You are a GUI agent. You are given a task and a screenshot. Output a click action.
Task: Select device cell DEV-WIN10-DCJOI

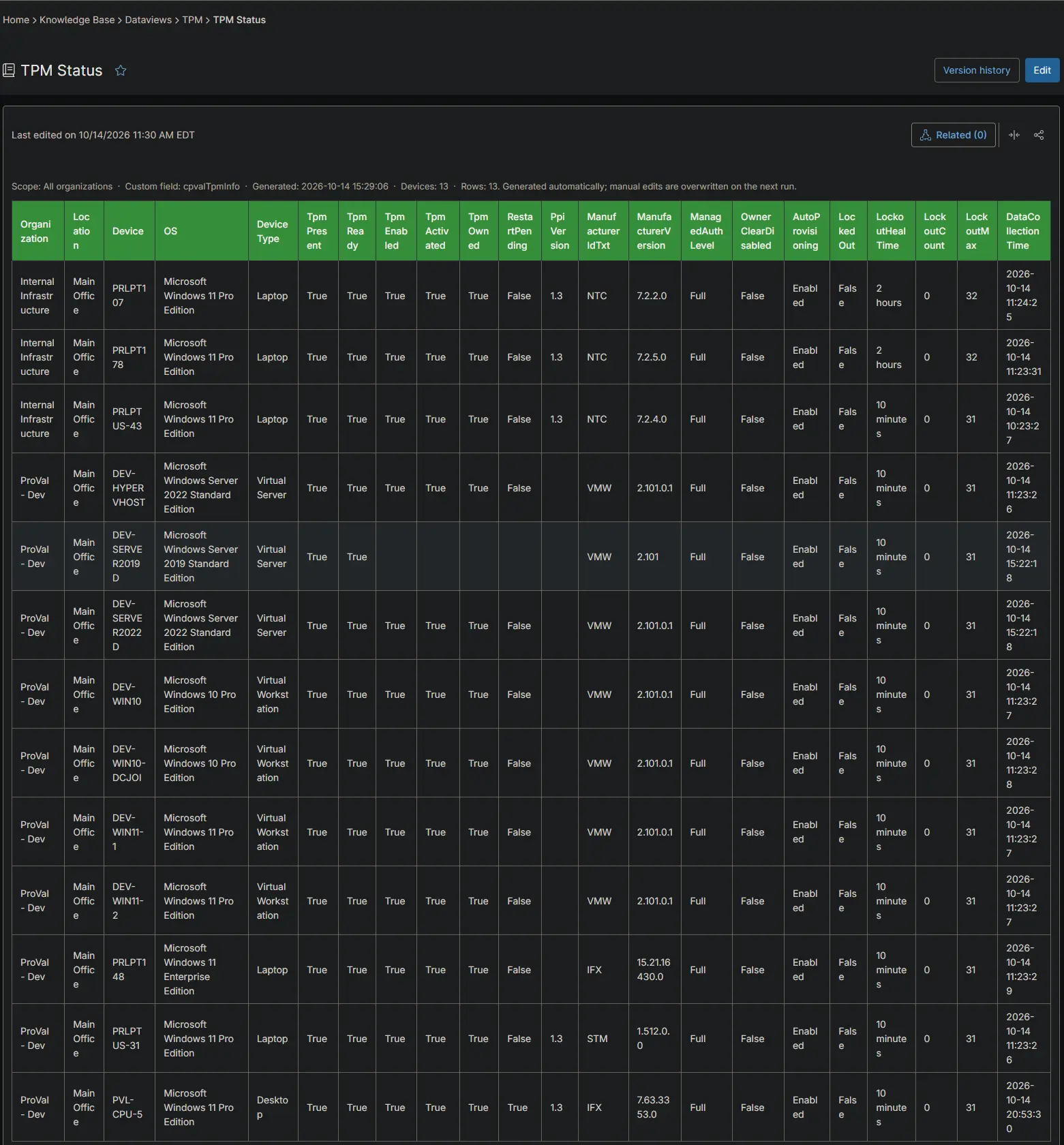click(x=130, y=763)
